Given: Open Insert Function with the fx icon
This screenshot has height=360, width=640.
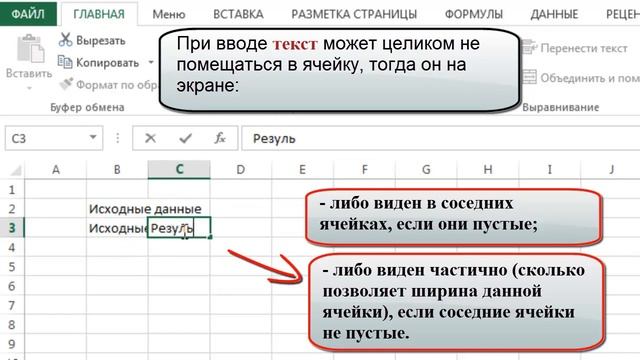Looking at the screenshot, I should tap(220, 138).
